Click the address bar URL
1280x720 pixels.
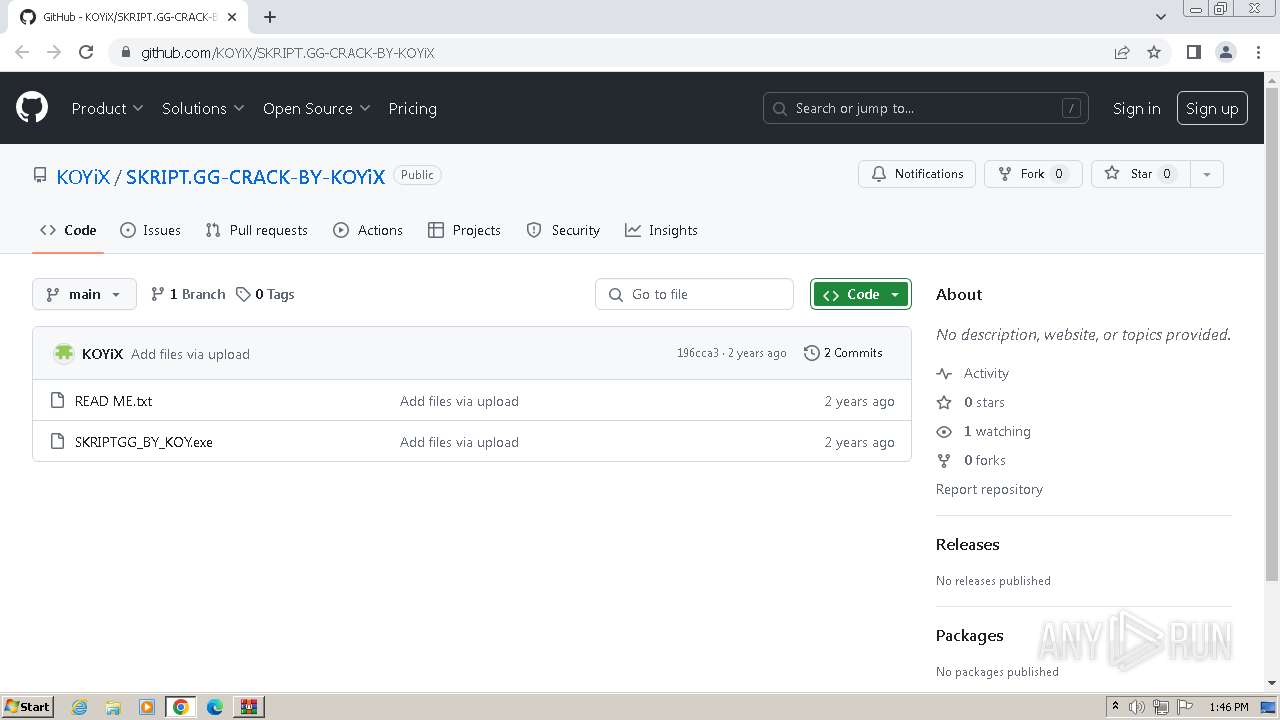point(288,52)
